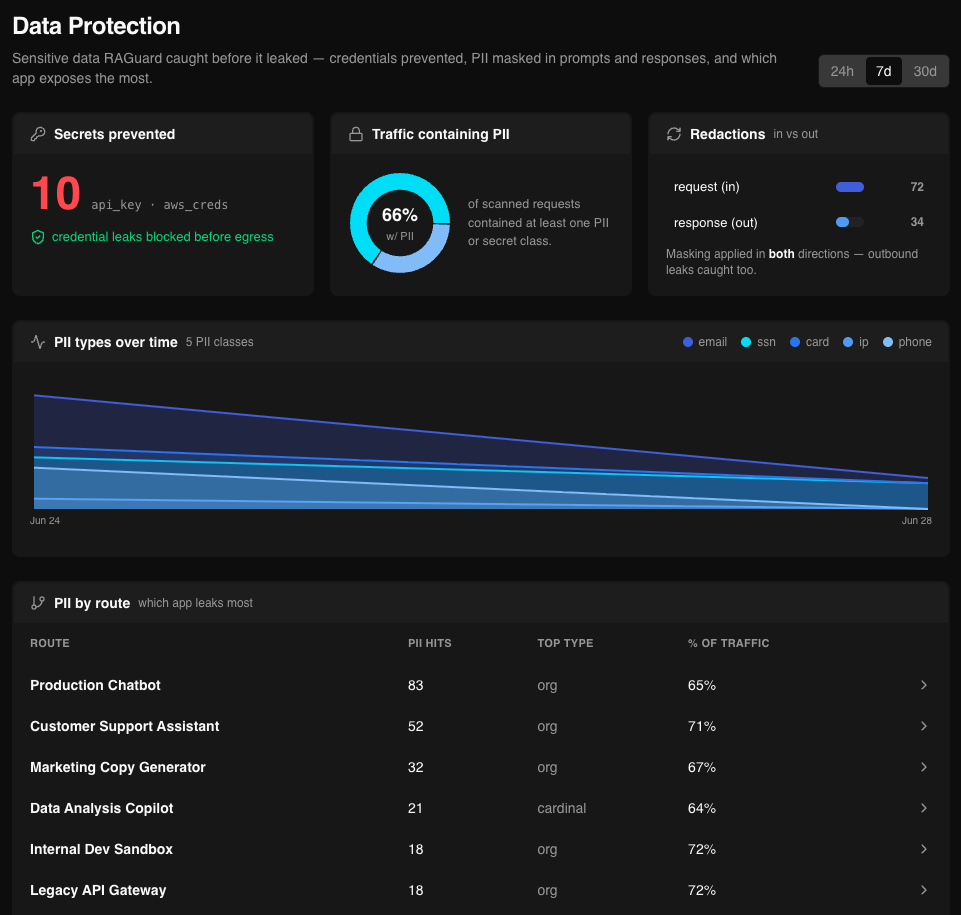Click the api_key · aws_creds label
The width and height of the screenshot is (961, 915).
tap(159, 205)
